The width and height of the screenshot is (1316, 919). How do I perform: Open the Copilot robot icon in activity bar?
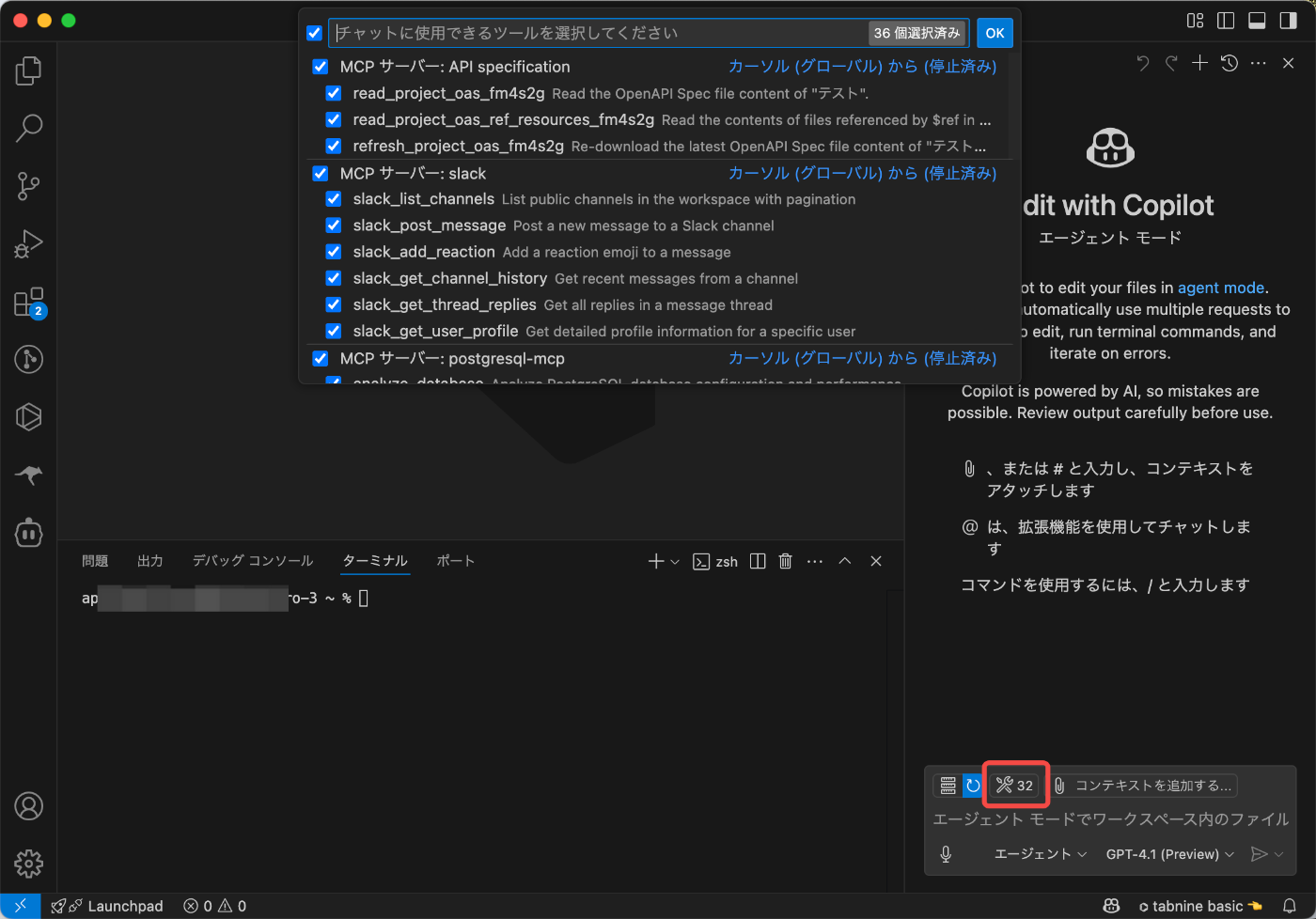[x=29, y=532]
